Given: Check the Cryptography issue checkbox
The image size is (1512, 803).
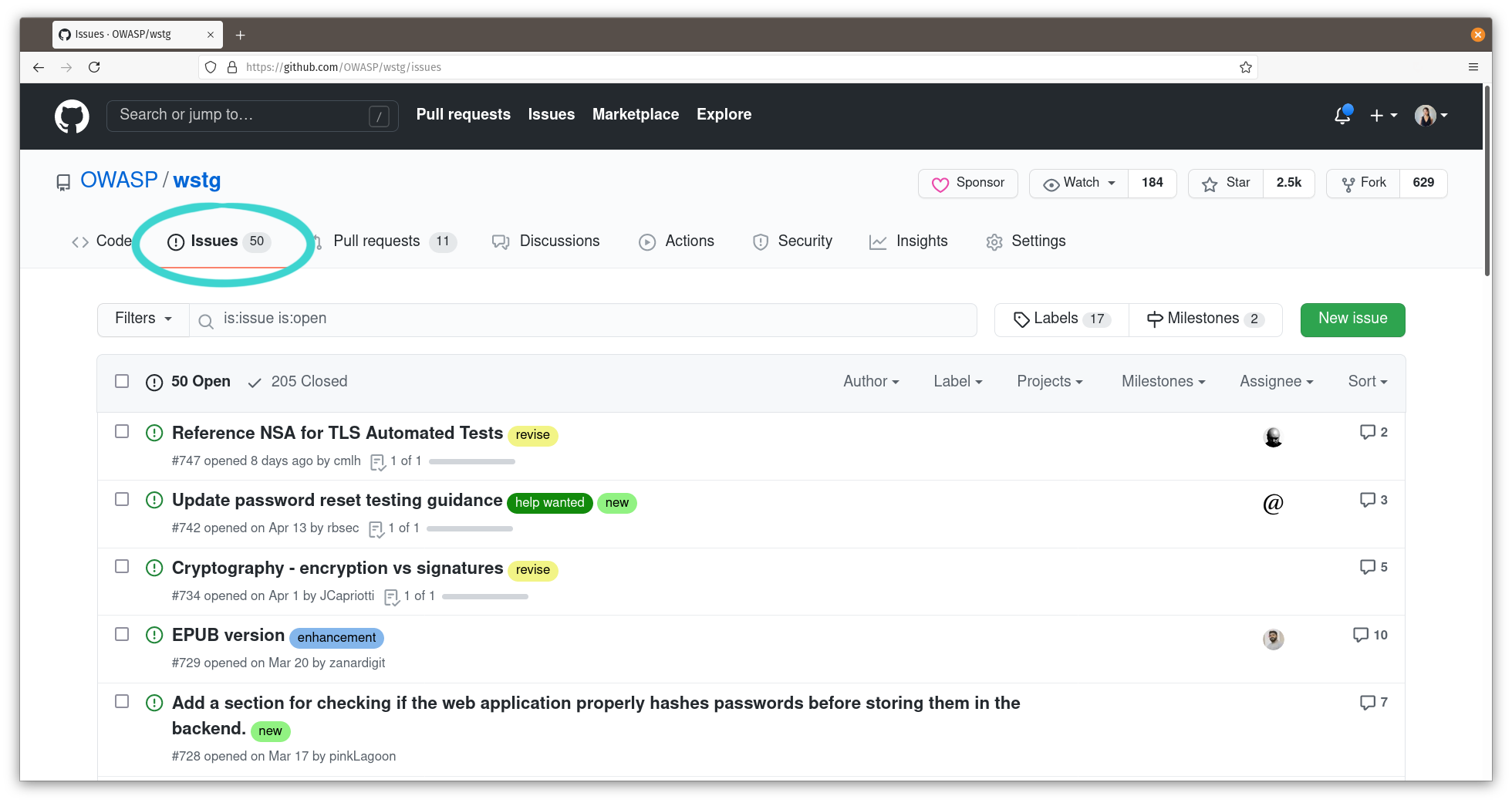Looking at the screenshot, I should 122,566.
